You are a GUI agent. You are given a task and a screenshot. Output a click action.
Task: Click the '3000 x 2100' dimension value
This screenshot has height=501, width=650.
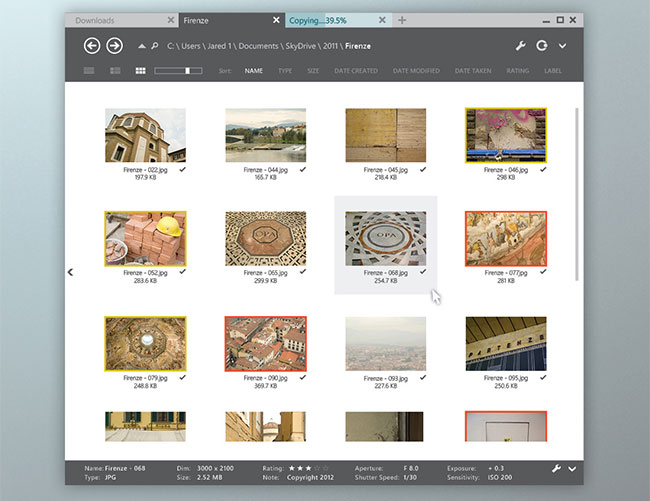(x=215, y=468)
